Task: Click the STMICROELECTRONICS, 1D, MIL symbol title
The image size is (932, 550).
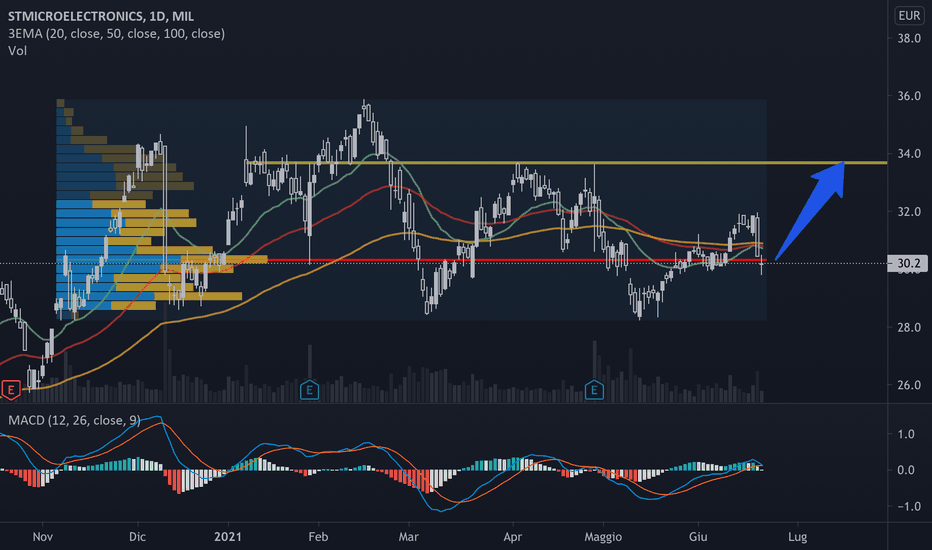Action: 101,16
